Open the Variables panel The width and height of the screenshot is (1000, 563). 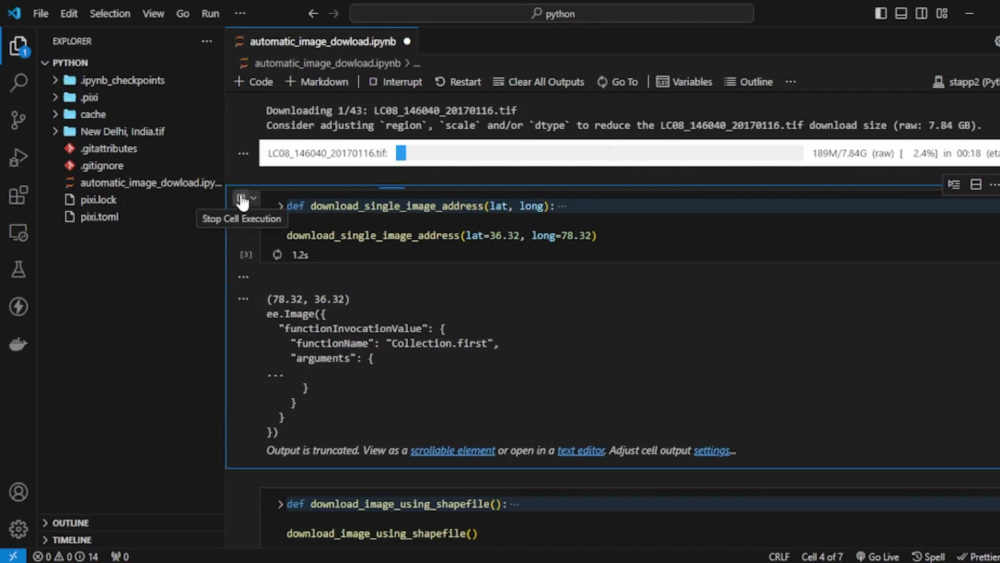[684, 82]
